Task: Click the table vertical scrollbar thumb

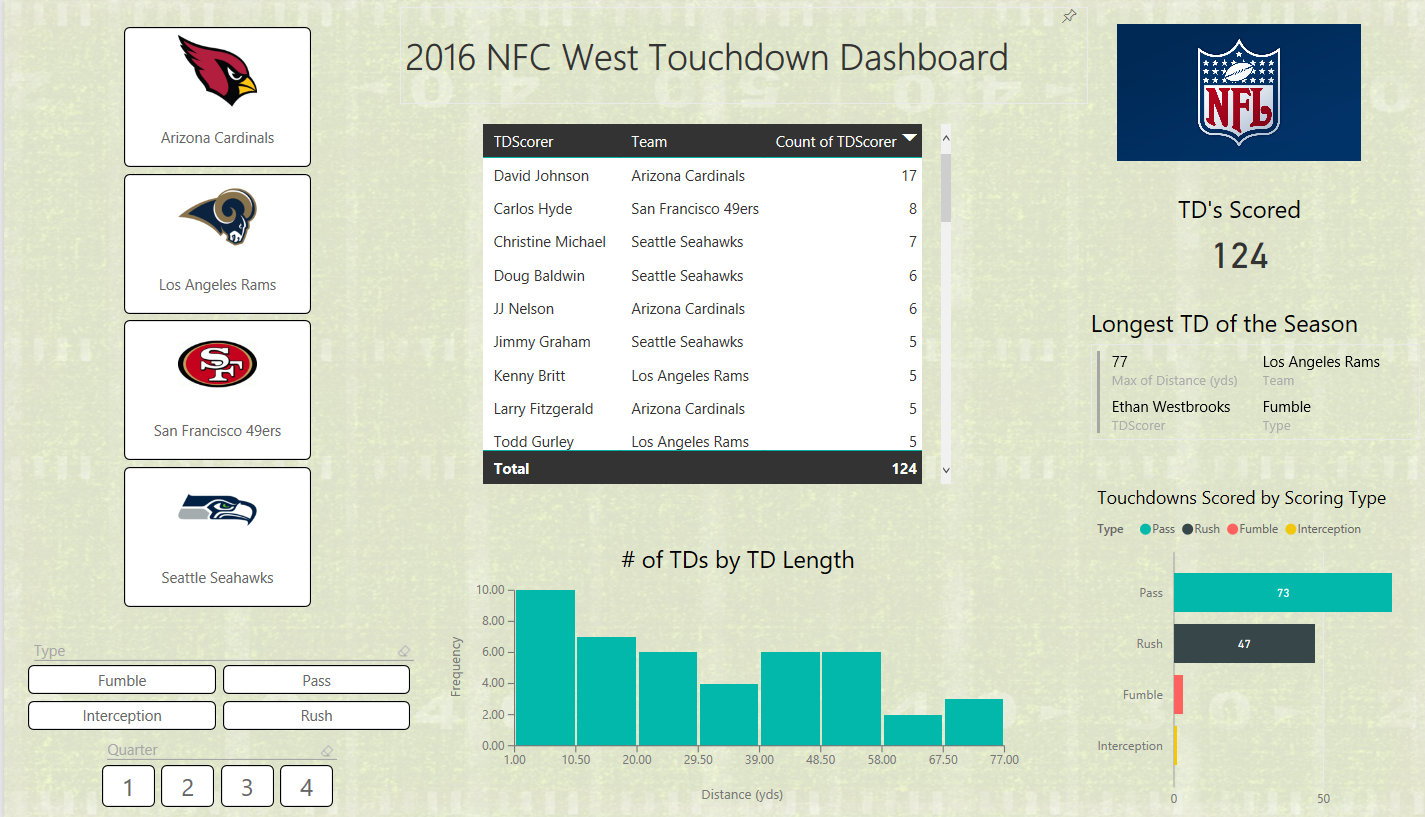Action: (946, 187)
